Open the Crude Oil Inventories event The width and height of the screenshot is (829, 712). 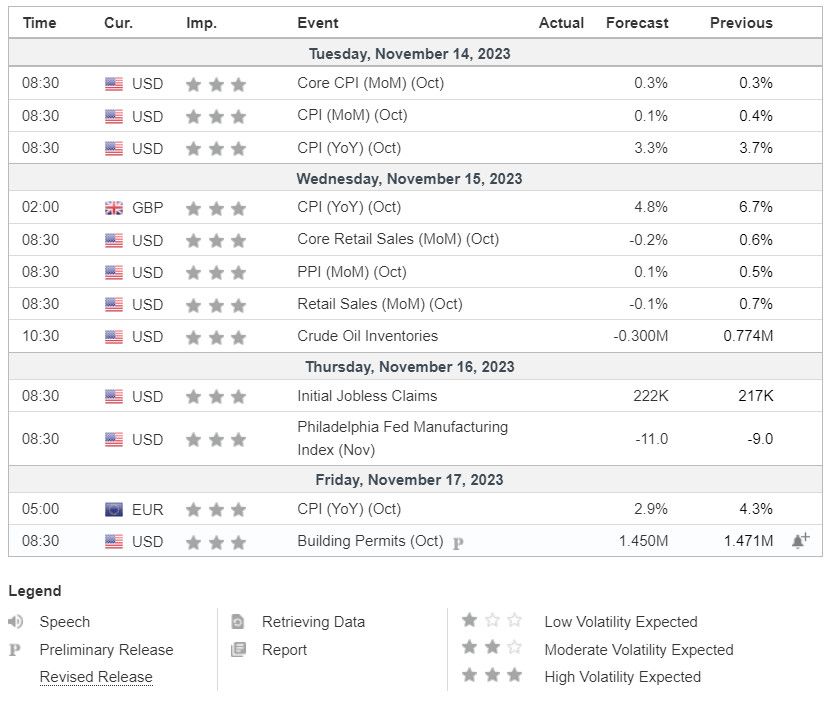367,336
